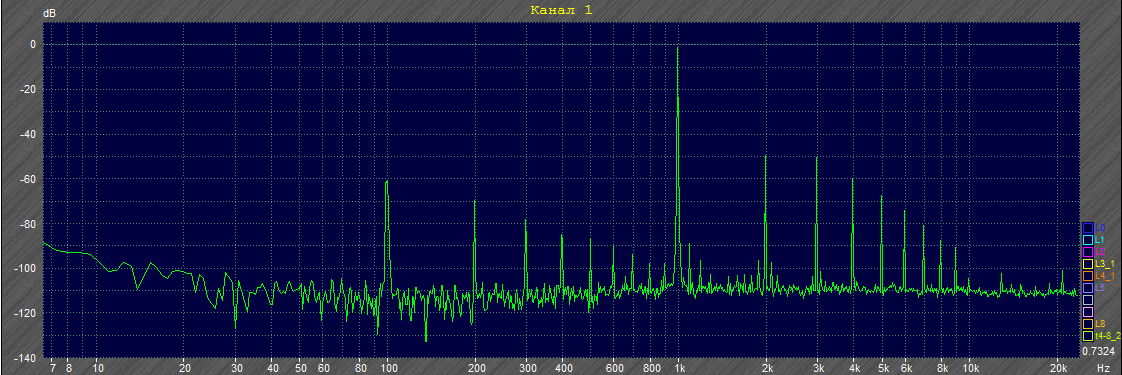The height and width of the screenshot is (375, 1122).
Task: Toggle the L5 trace box
Action: (x=1088, y=288)
